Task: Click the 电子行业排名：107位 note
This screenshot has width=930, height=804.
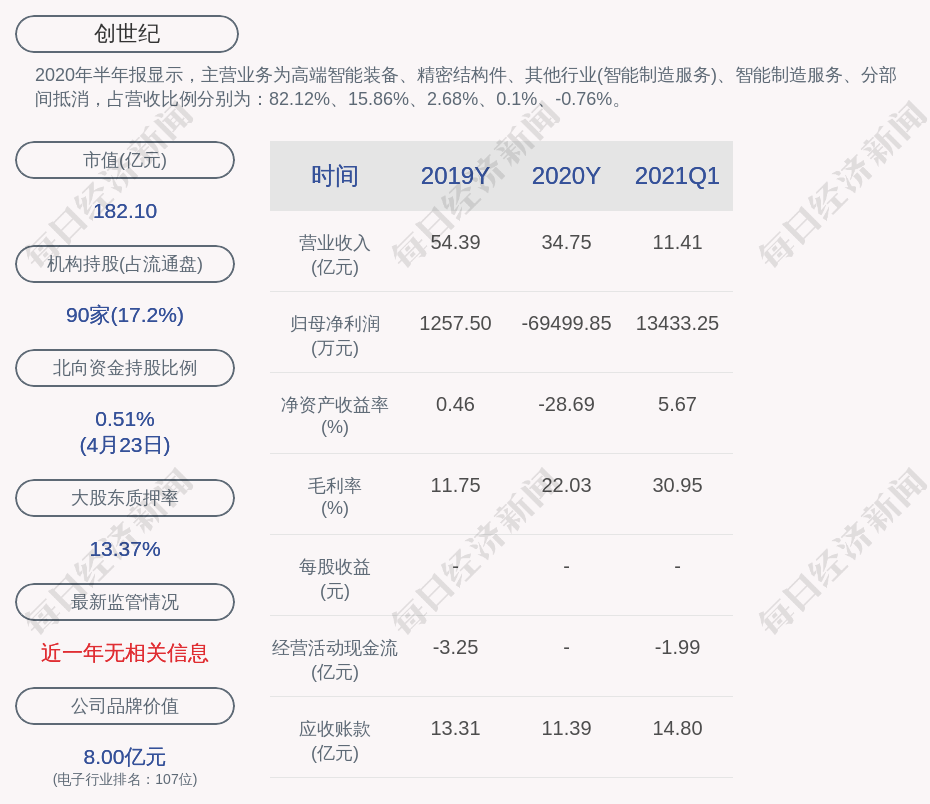Action: (x=125, y=779)
